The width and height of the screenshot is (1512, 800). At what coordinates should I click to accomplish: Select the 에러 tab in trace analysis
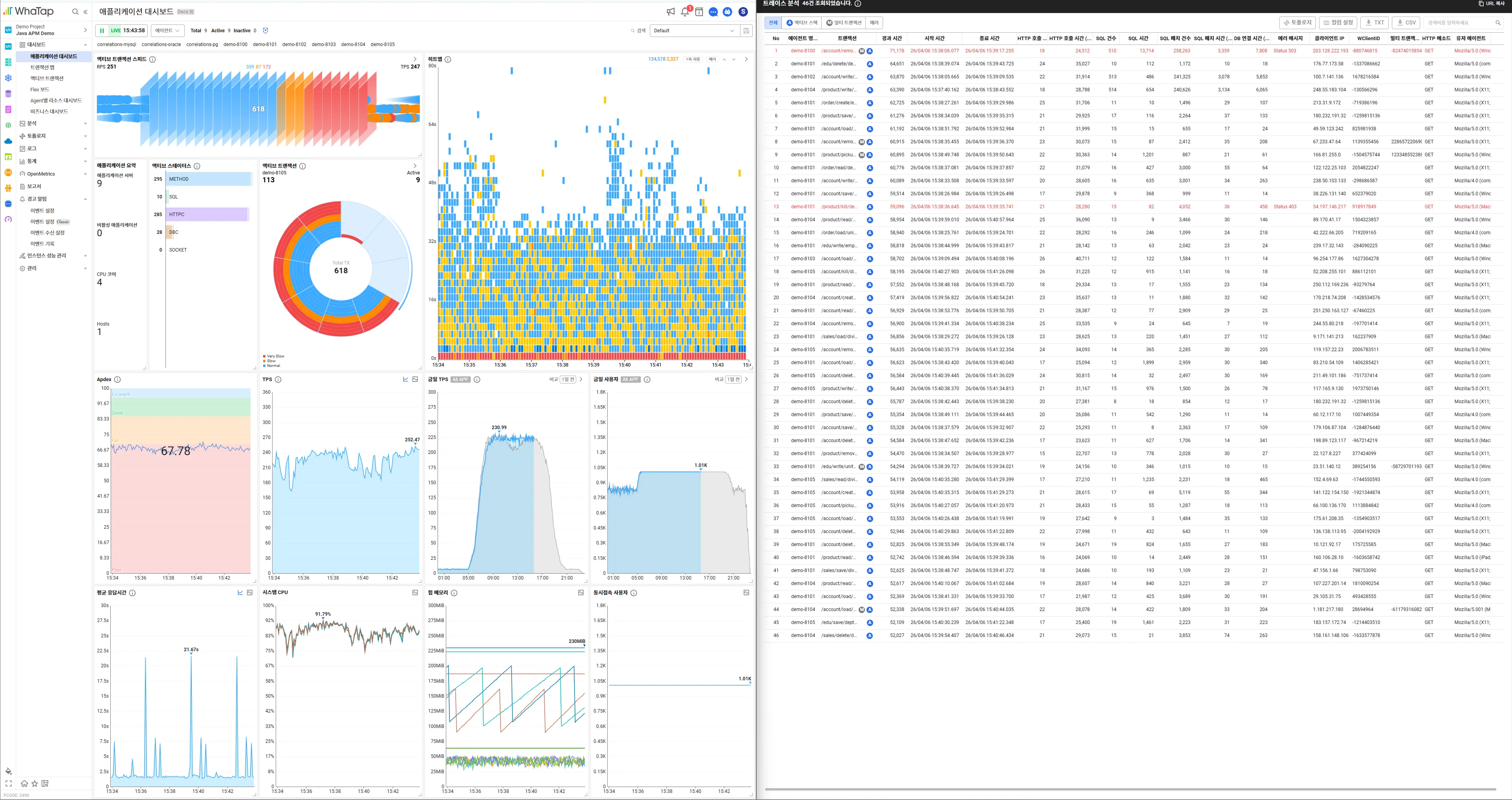[875, 23]
